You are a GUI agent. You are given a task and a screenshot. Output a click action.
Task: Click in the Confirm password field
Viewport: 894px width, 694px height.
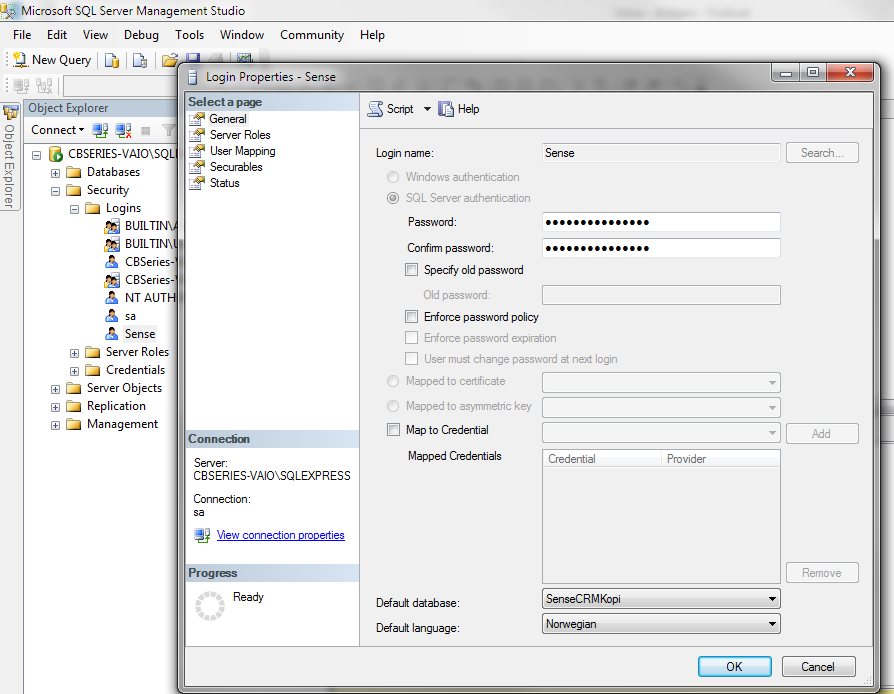pyautogui.click(x=661, y=248)
